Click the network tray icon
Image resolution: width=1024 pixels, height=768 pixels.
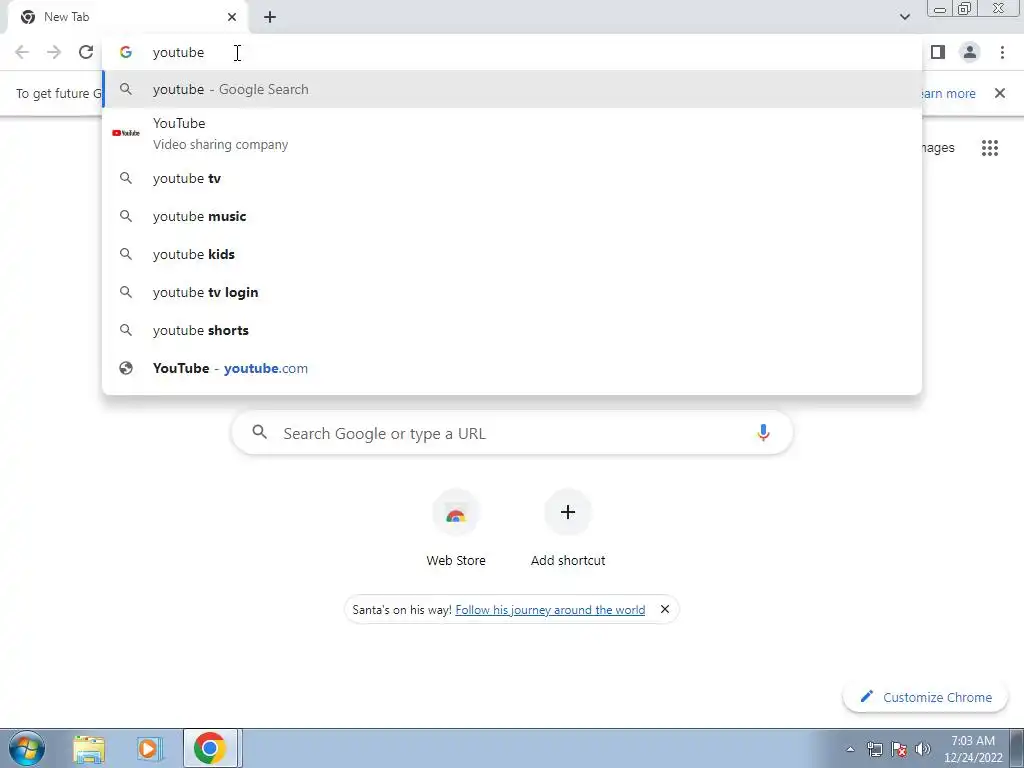pyautogui.click(x=874, y=749)
